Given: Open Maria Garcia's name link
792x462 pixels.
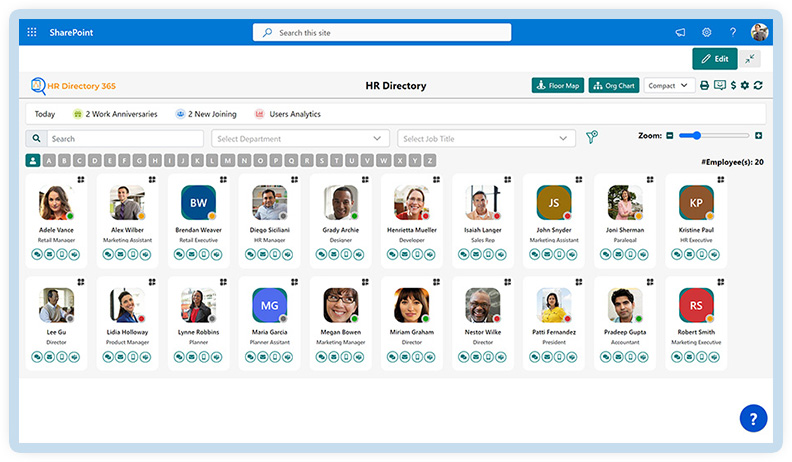Looking at the screenshot, I should [x=270, y=332].
